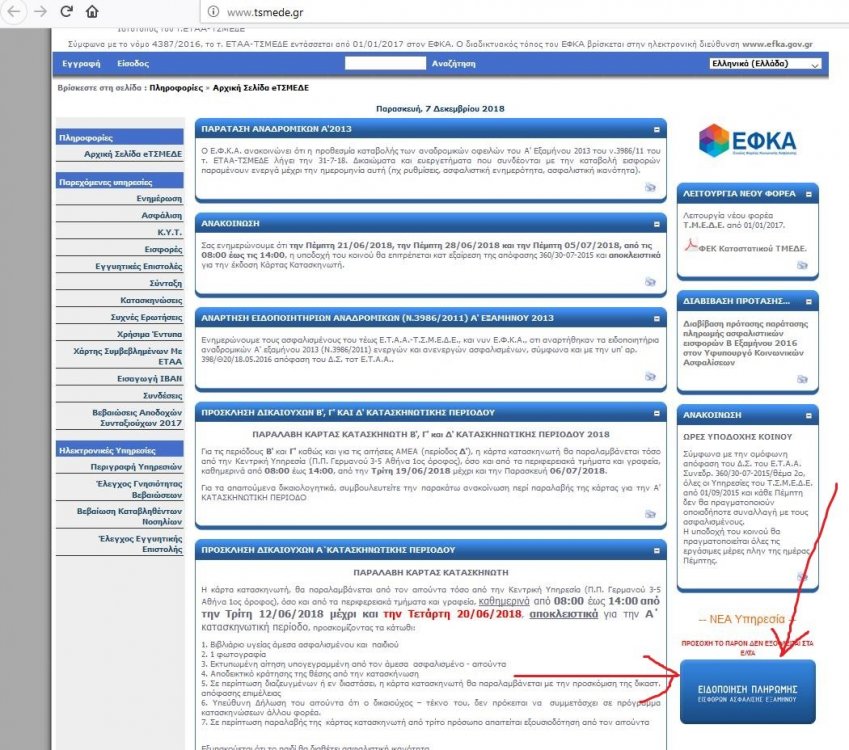
Task: Collapse ΠΡΟΣΚΛΗΣΗ ΔΙΚΑΙΟΥΧΩΝ Α' ΚΑΤΑΣΚΗΝΩΤΙΚΗΣ ΠΕΡΙΟΔΟΥ panel
Action: pos(656,550)
